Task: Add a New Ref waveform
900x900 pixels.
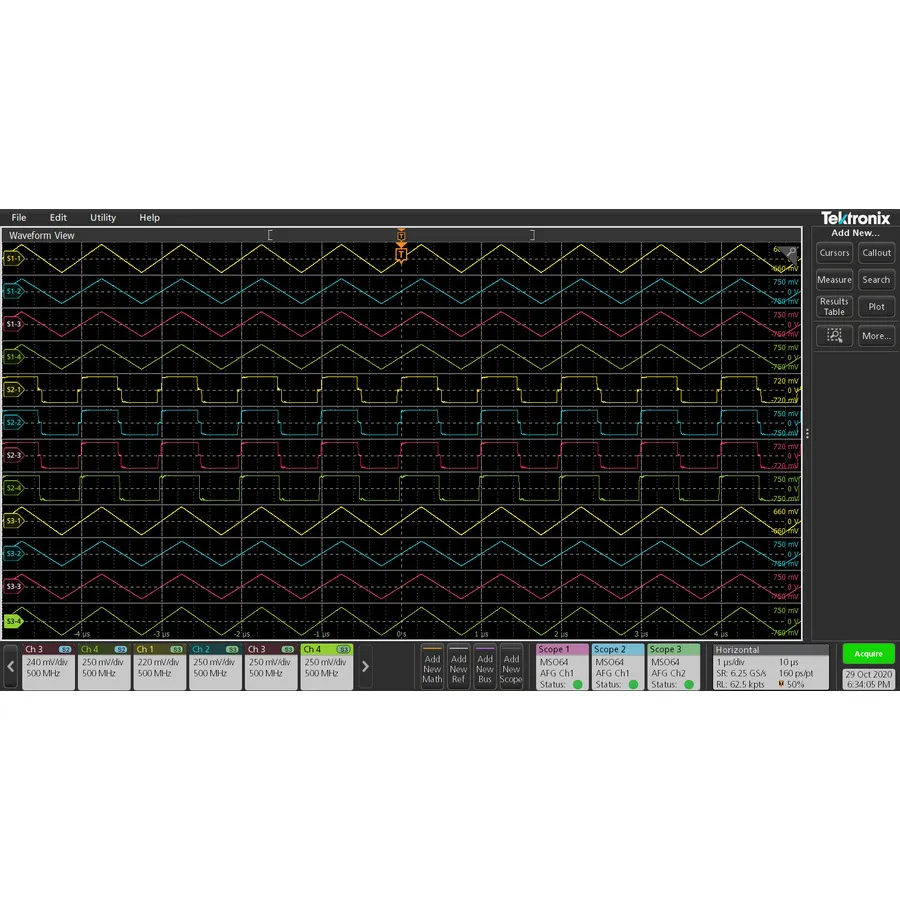Action: 458,667
